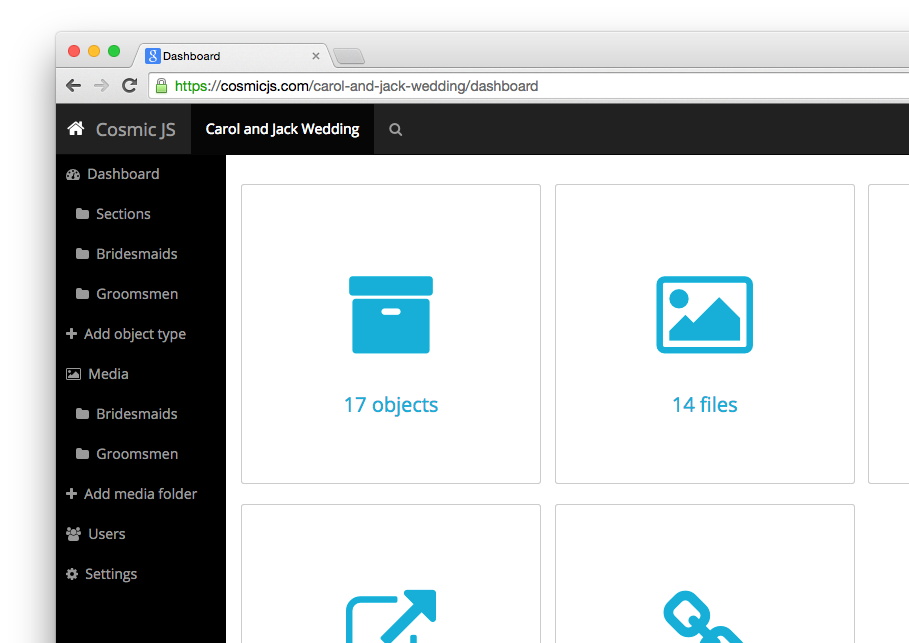Open Settings in the sidebar
The height and width of the screenshot is (643, 909).
point(111,574)
